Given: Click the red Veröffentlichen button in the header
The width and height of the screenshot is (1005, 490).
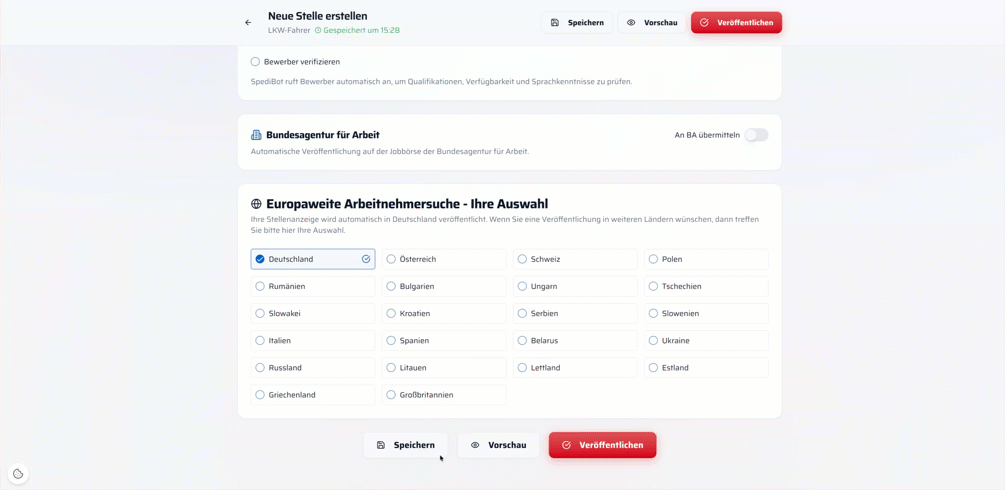Looking at the screenshot, I should click(x=736, y=22).
